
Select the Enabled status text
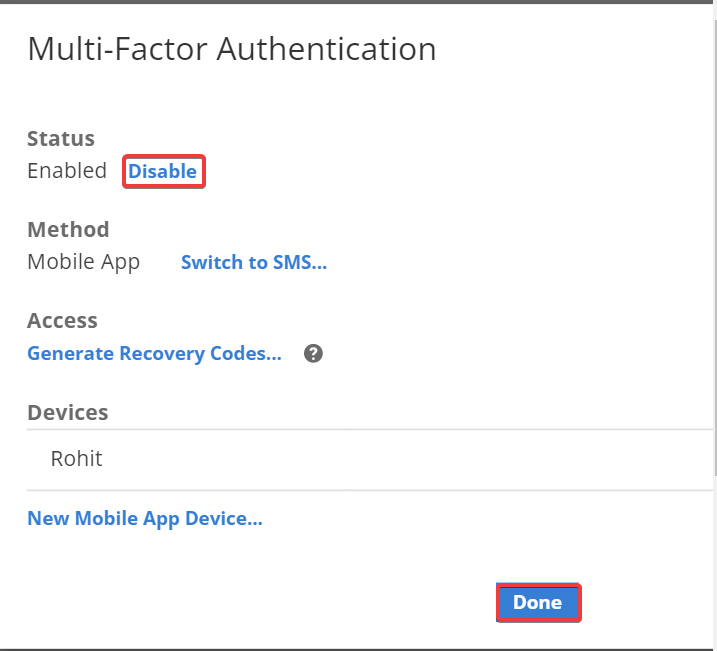click(x=67, y=171)
